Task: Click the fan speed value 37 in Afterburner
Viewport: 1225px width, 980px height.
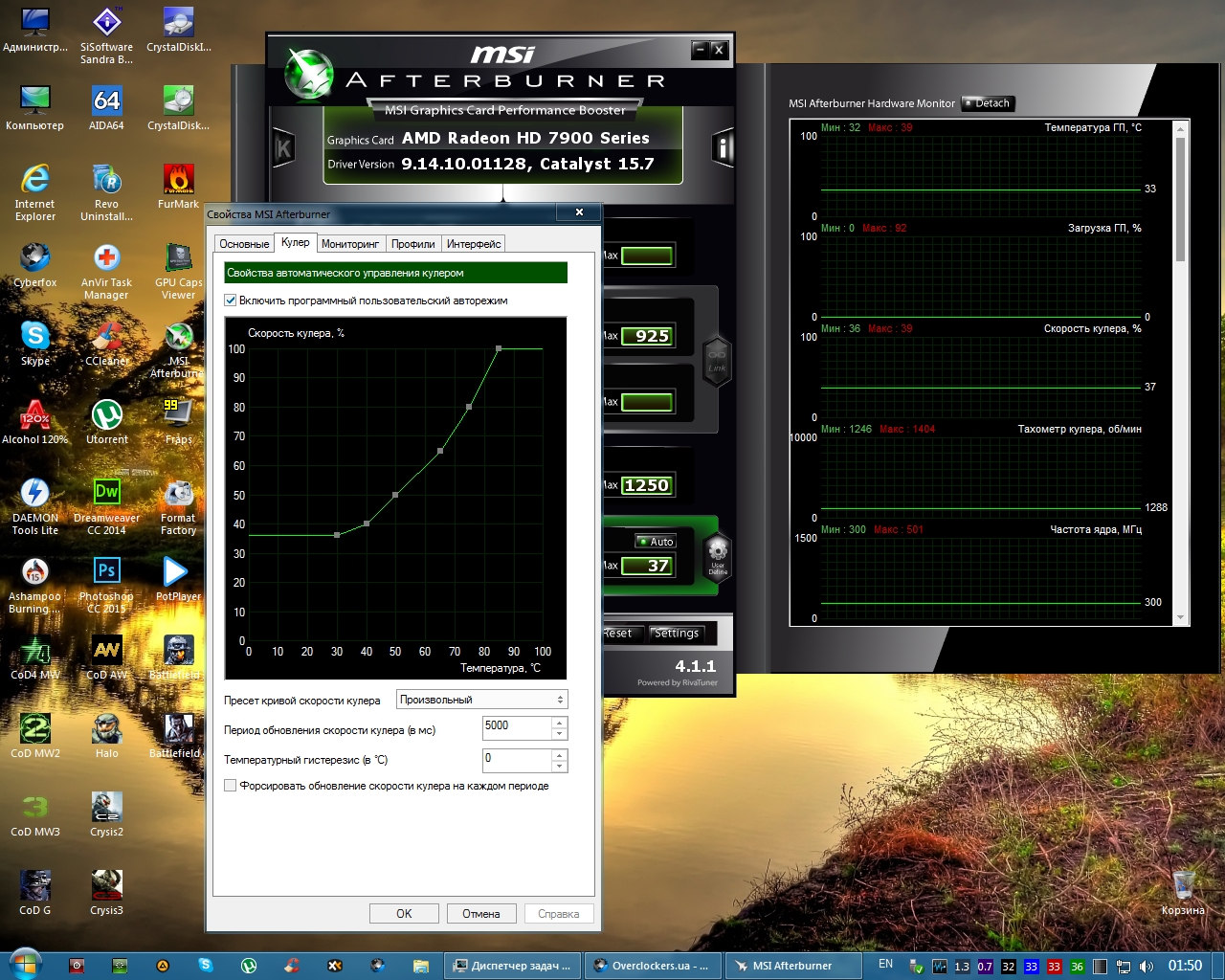Action: point(648,566)
